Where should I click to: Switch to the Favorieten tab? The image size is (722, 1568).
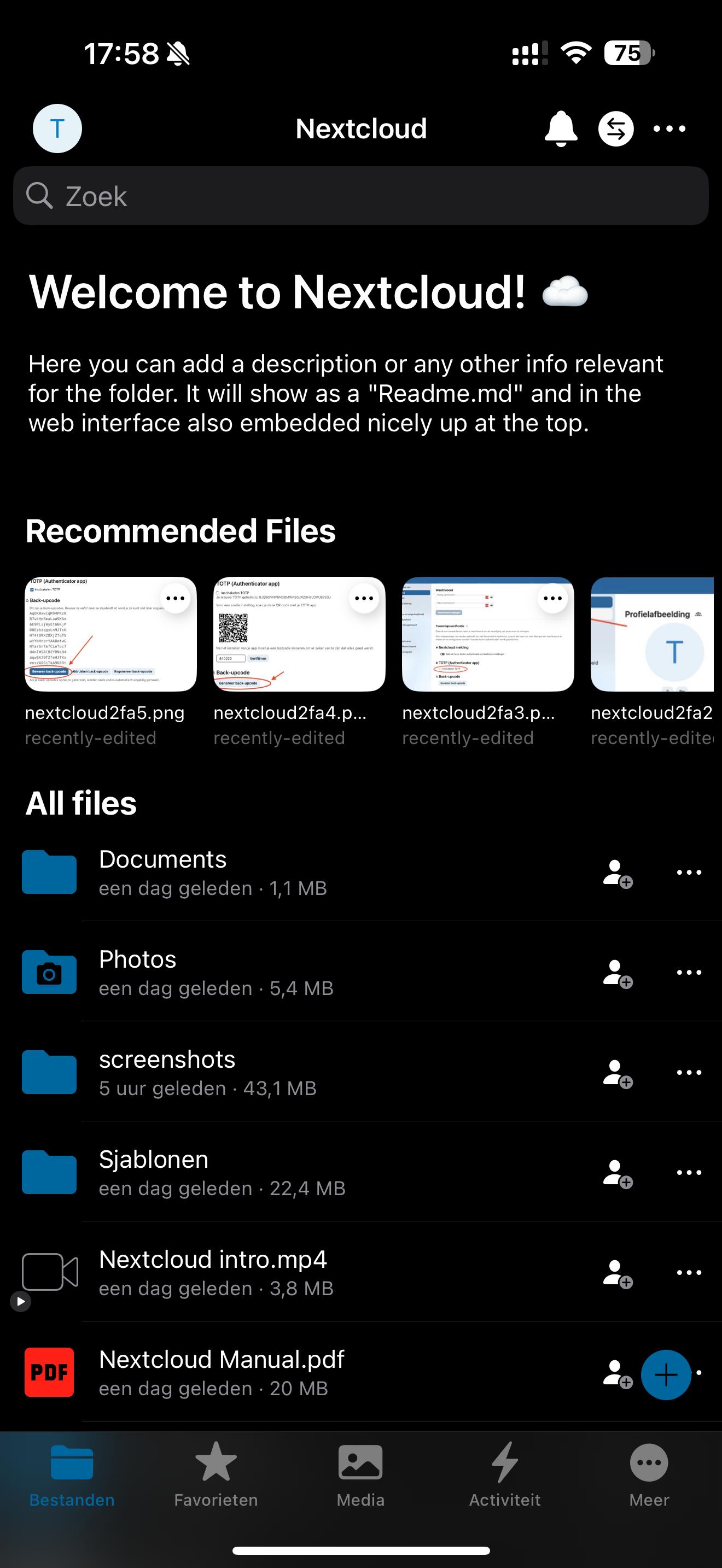[x=216, y=1476]
